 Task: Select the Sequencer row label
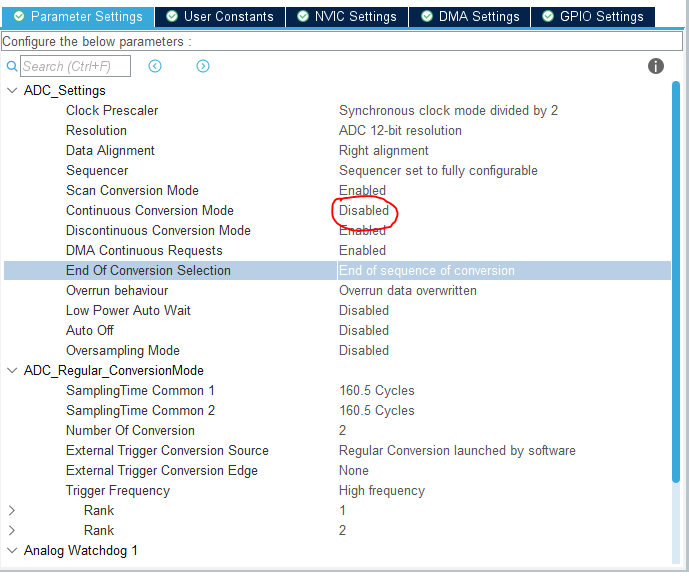pos(97,171)
